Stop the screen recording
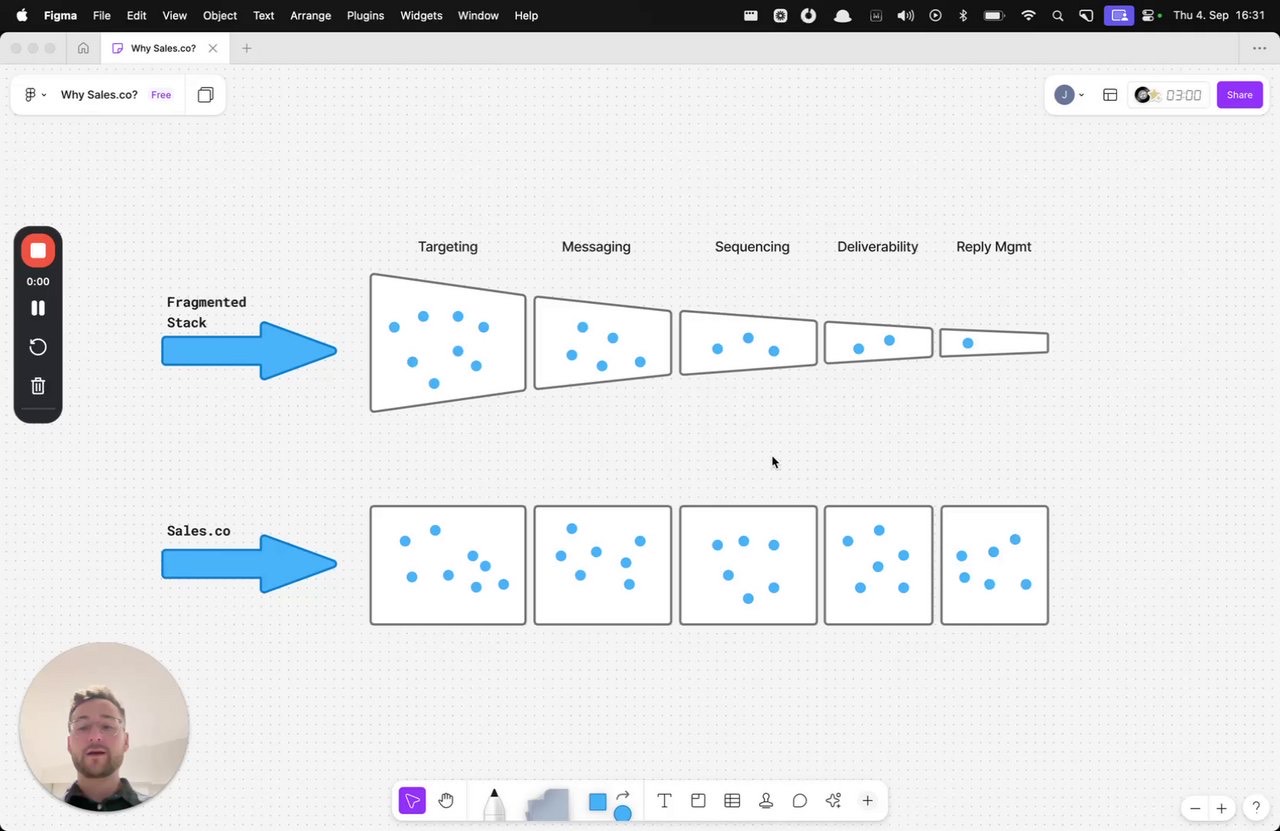 [x=38, y=250]
